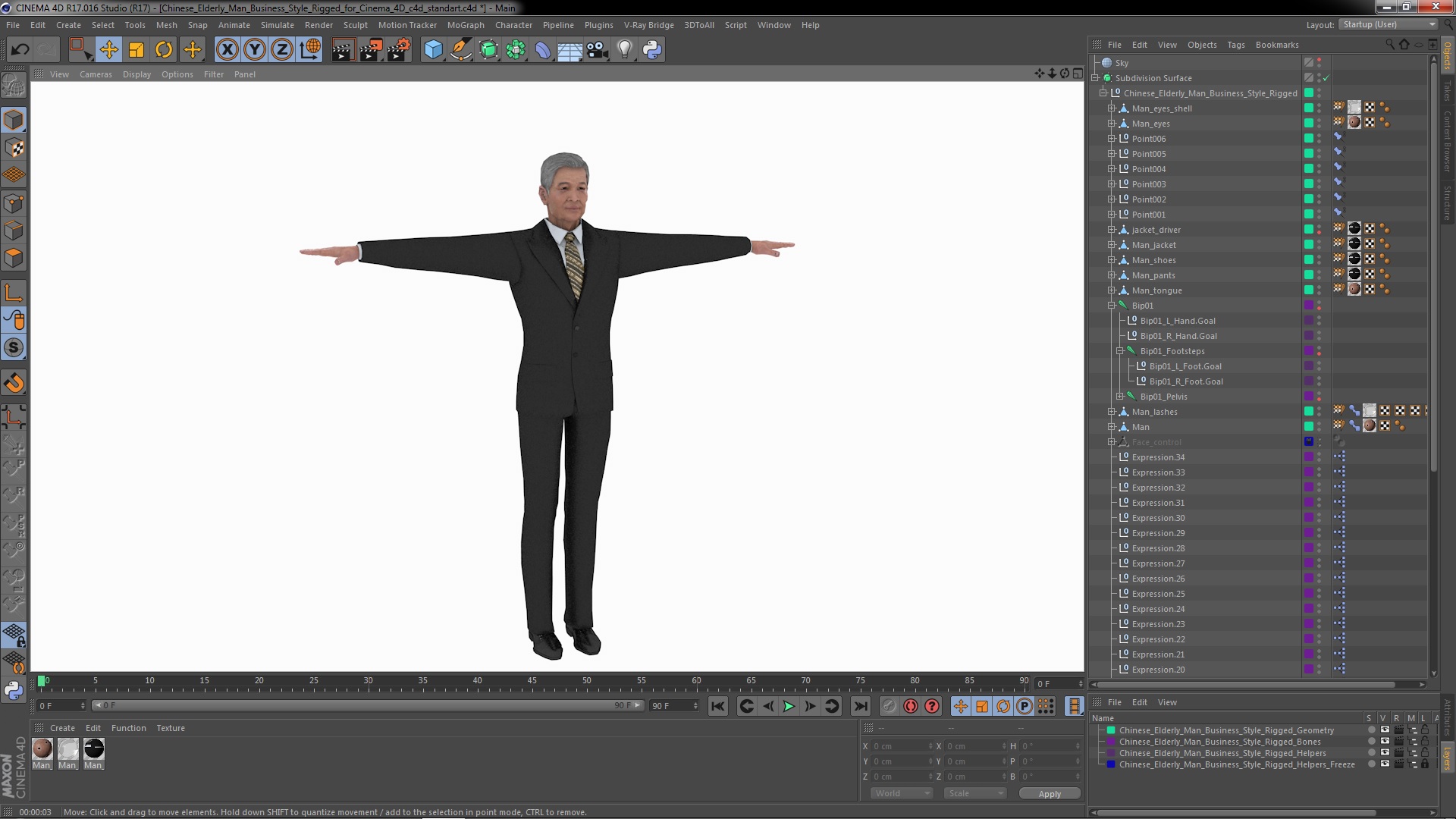
Task: Click the Apply button in coordinates panel
Action: (1049, 793)
